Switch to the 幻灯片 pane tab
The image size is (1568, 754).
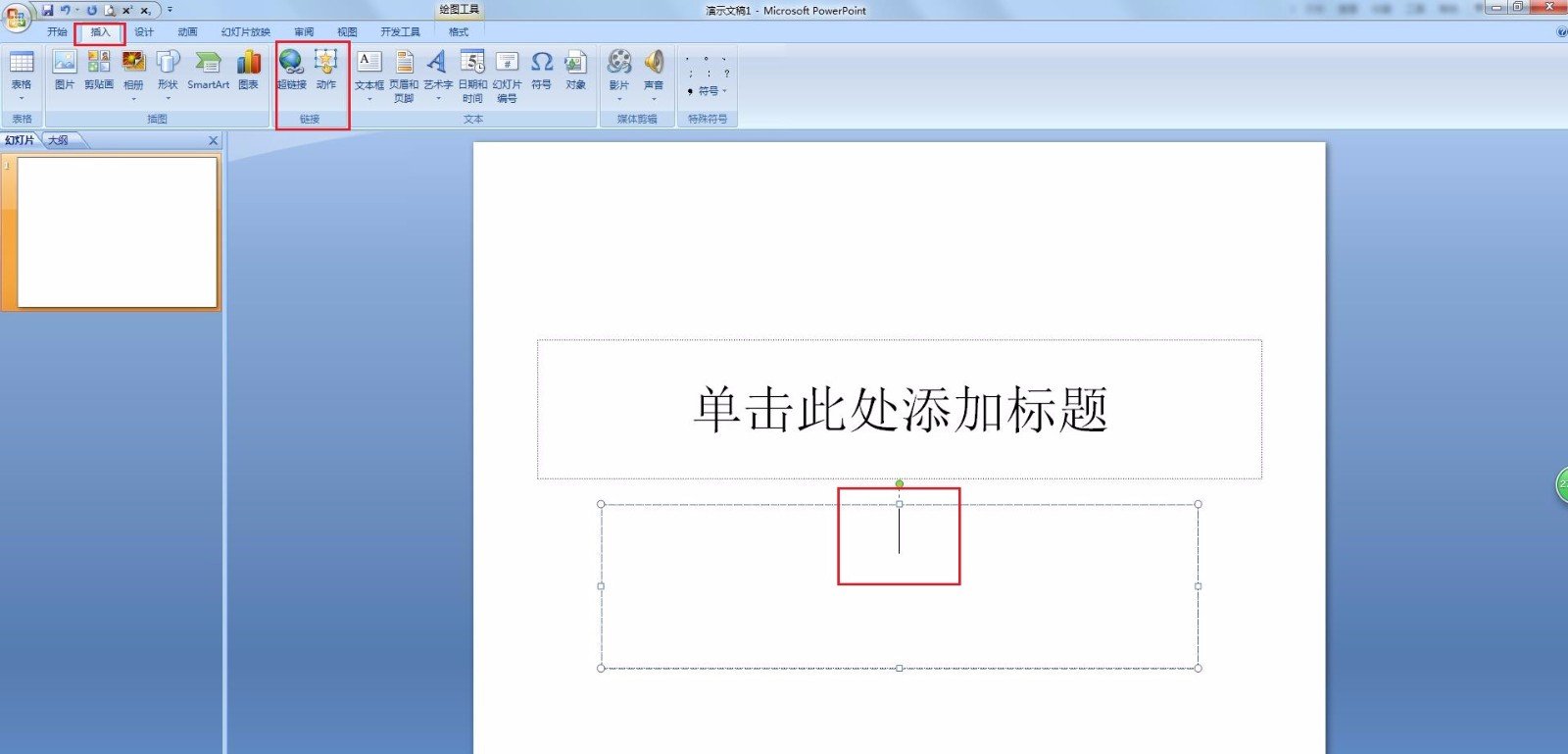[20, 140]
